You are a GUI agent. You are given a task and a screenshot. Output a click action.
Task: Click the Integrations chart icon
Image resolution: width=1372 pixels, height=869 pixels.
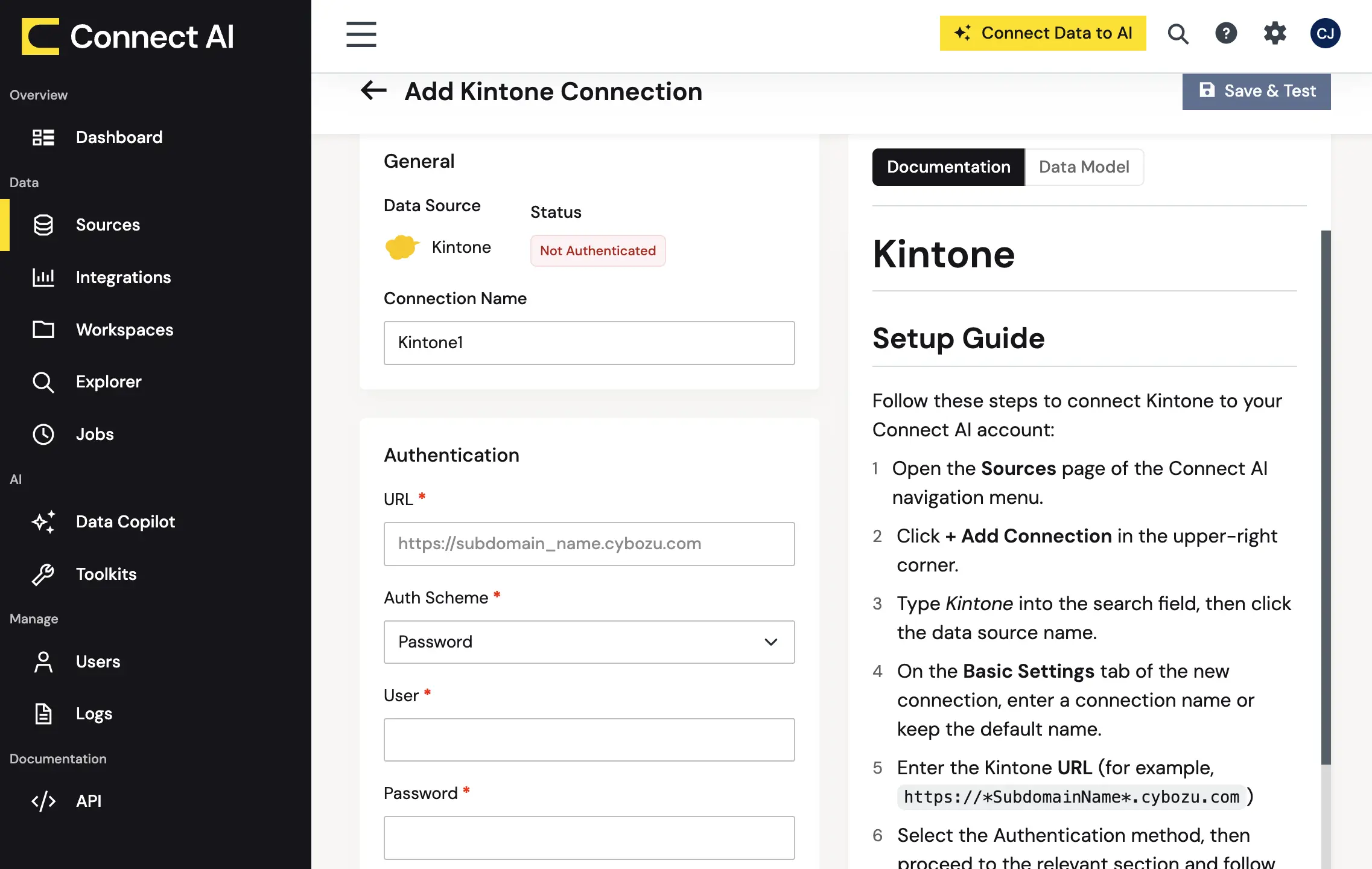point(43,277)
